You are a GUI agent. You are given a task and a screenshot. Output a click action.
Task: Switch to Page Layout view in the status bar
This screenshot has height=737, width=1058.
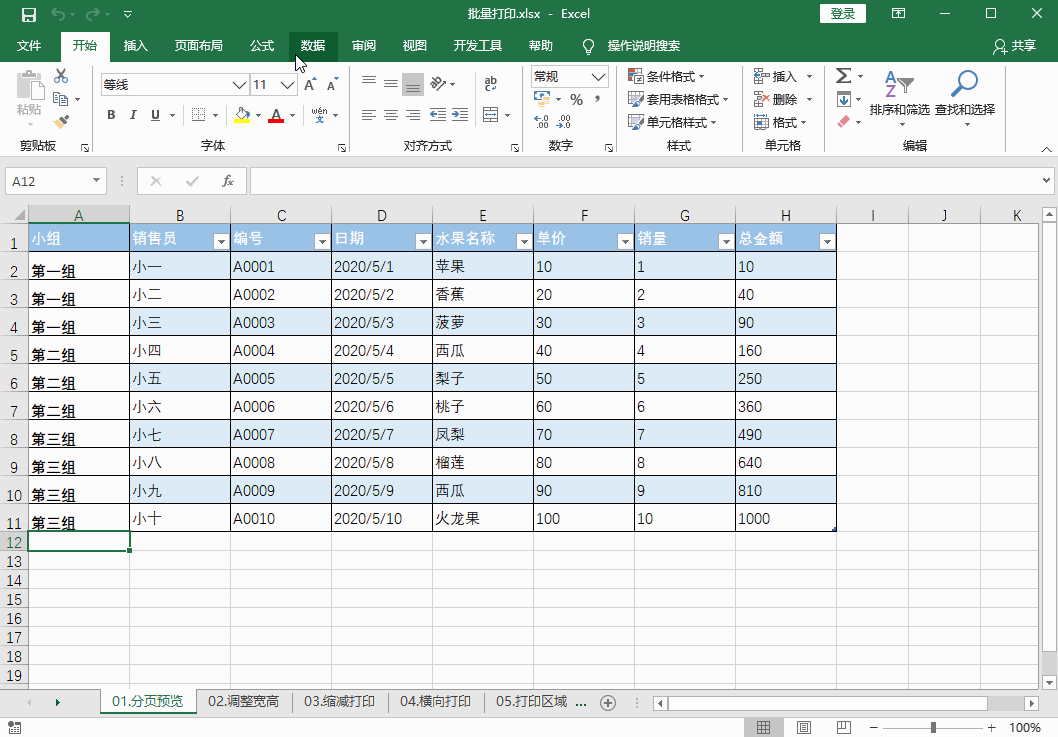point(804,727)
